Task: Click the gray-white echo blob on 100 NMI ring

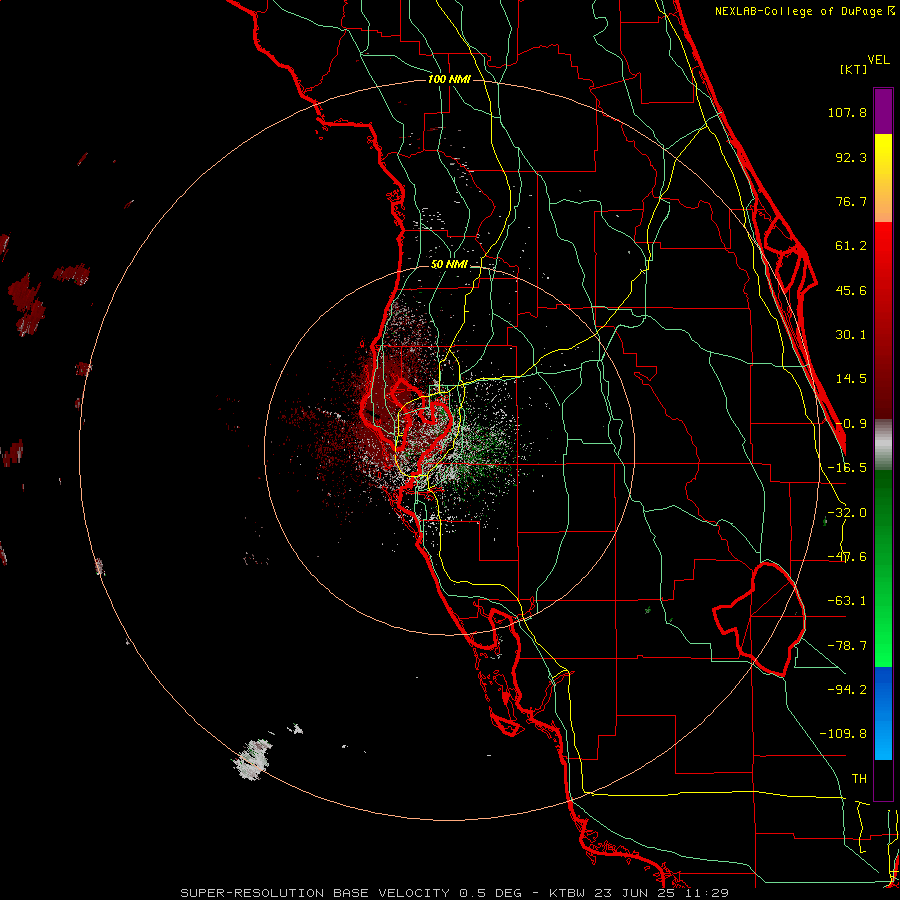Action: [253, 759]
